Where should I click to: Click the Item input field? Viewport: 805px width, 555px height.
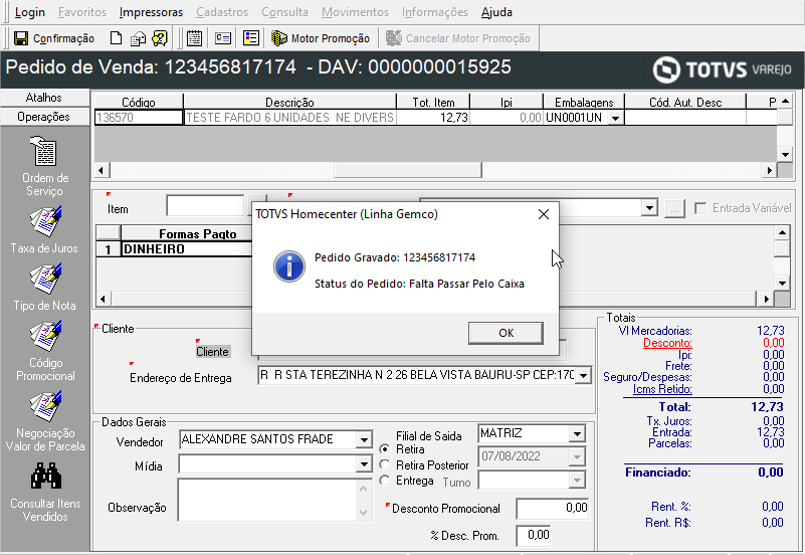point(205,206)
